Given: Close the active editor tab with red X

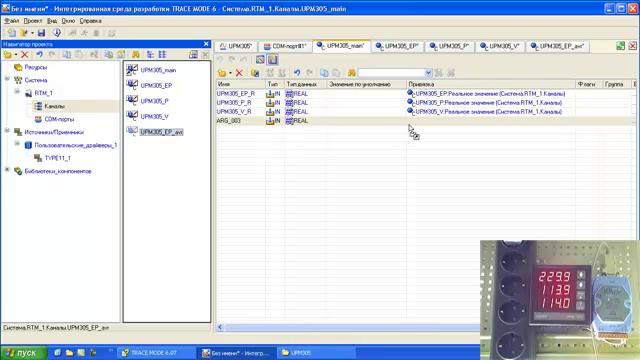Looking at the screenshot, I should point(632,46).
